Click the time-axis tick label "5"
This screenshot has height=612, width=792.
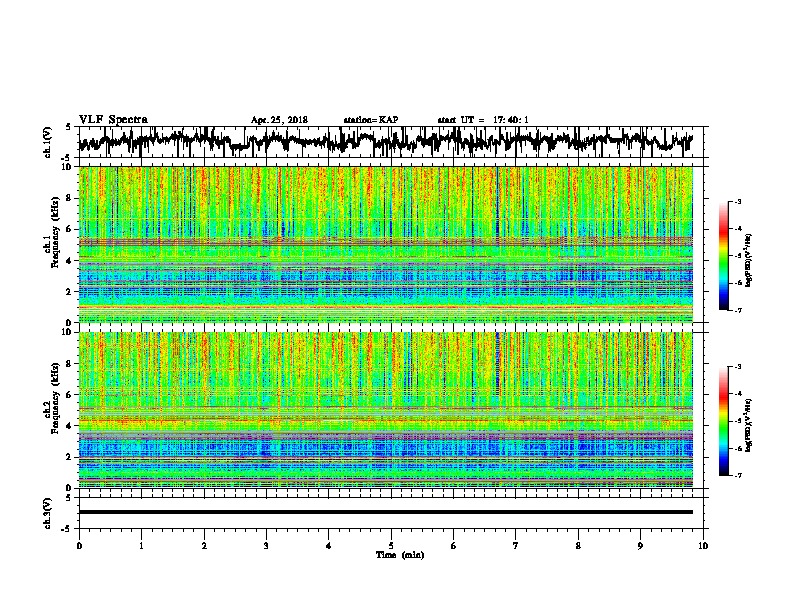391,546
